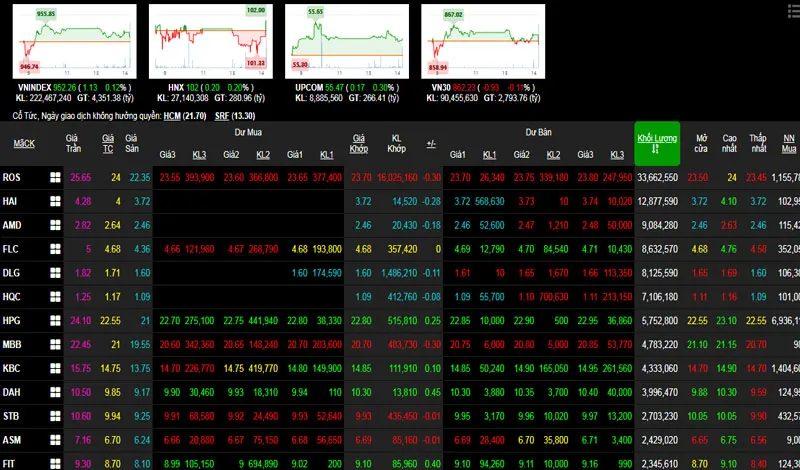Sort by KL3 header under Dư Bán

617,155
